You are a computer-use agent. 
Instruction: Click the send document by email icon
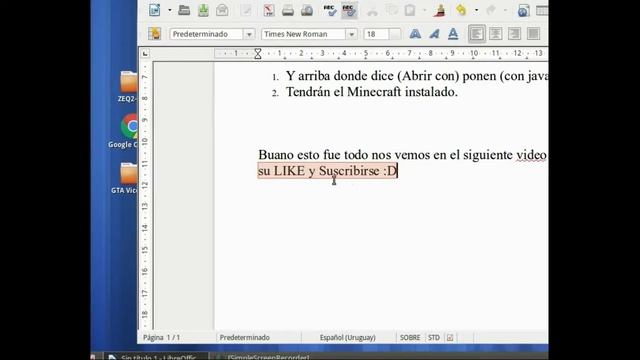point(222,10)
